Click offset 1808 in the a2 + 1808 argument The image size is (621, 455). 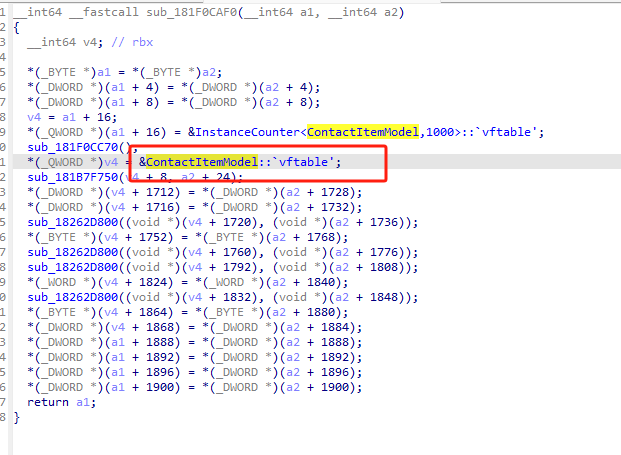click(x=384, y=267)
